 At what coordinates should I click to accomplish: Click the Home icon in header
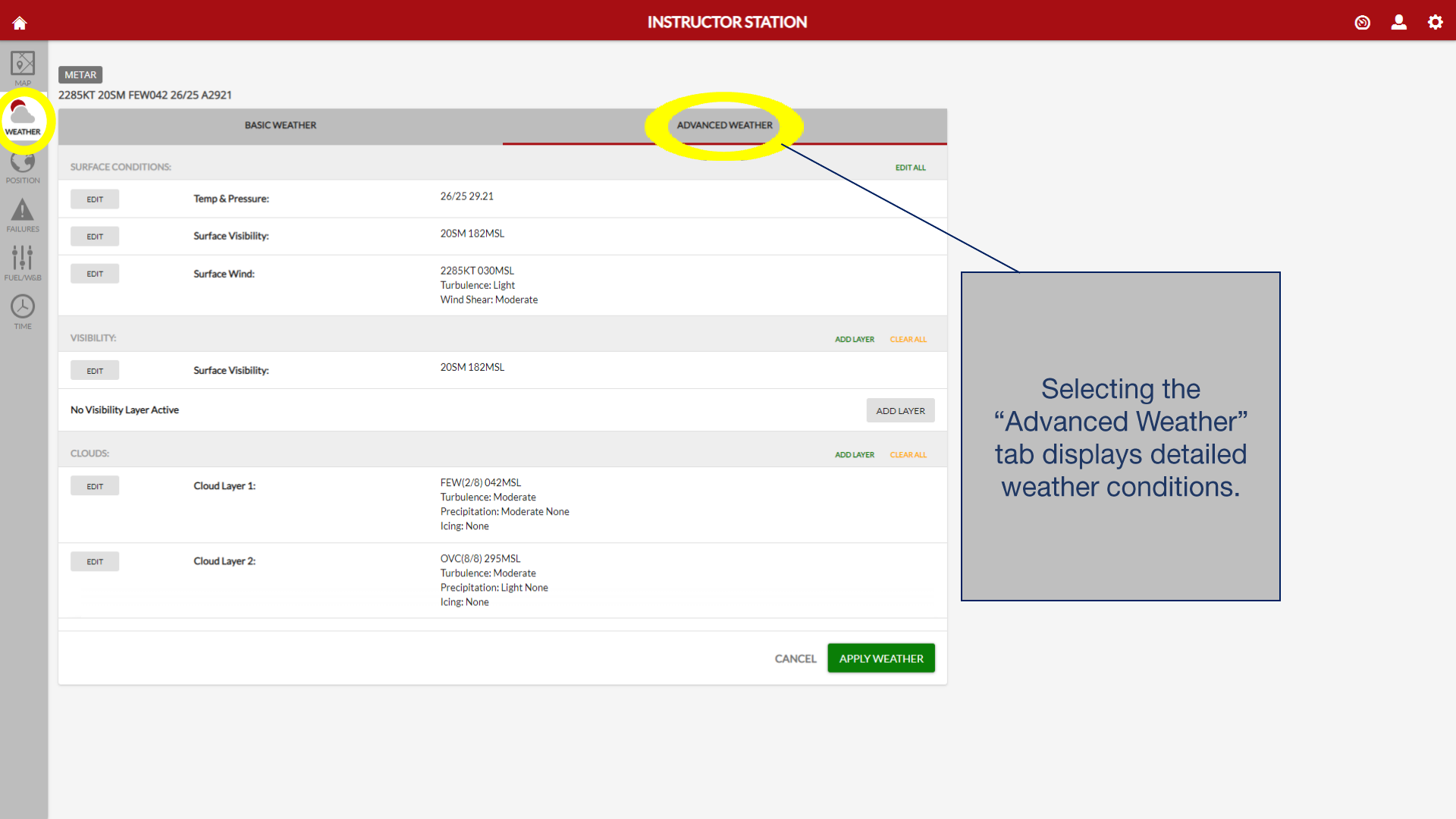tap(20, 23)
